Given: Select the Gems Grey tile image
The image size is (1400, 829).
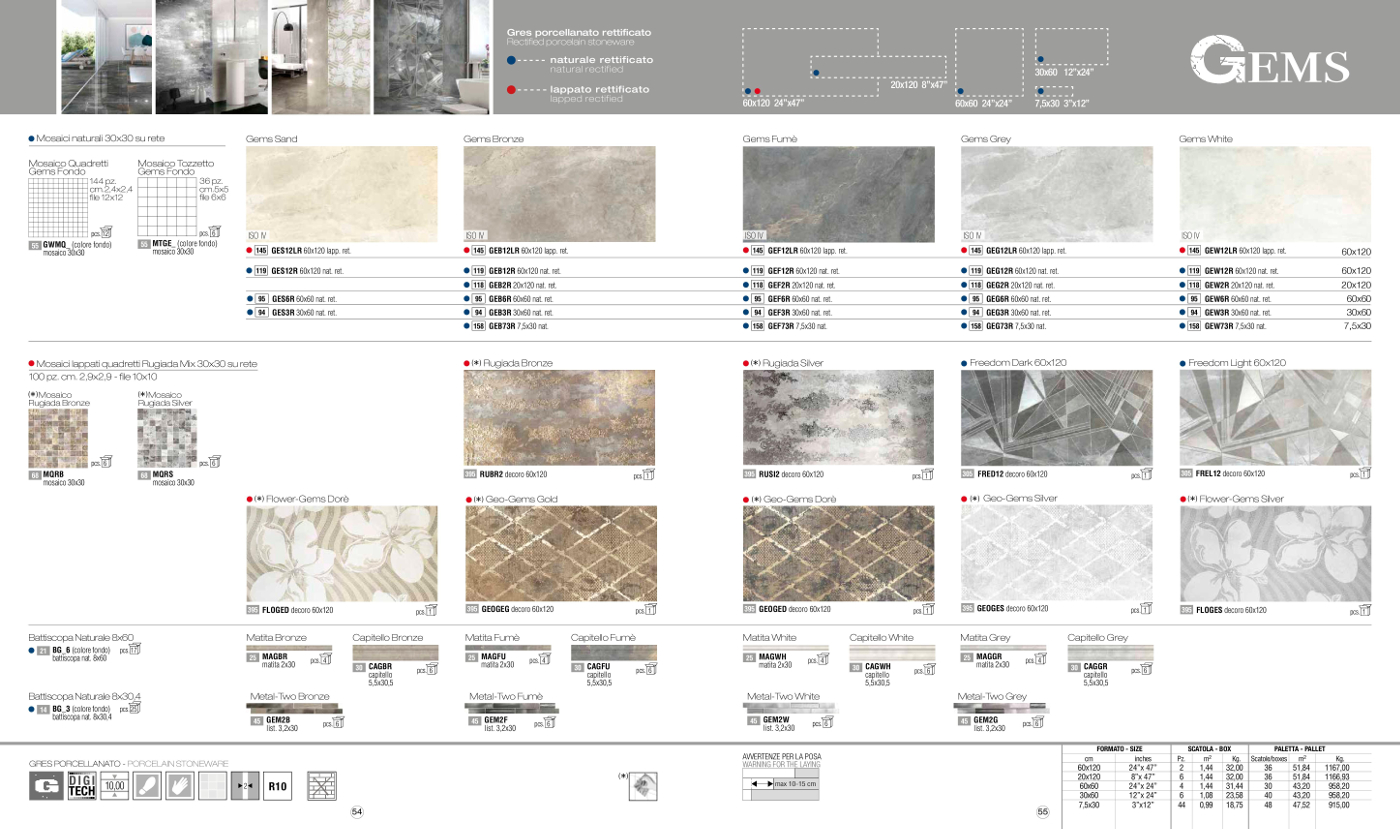Looking at the screenshot, I should point(1057,193).
